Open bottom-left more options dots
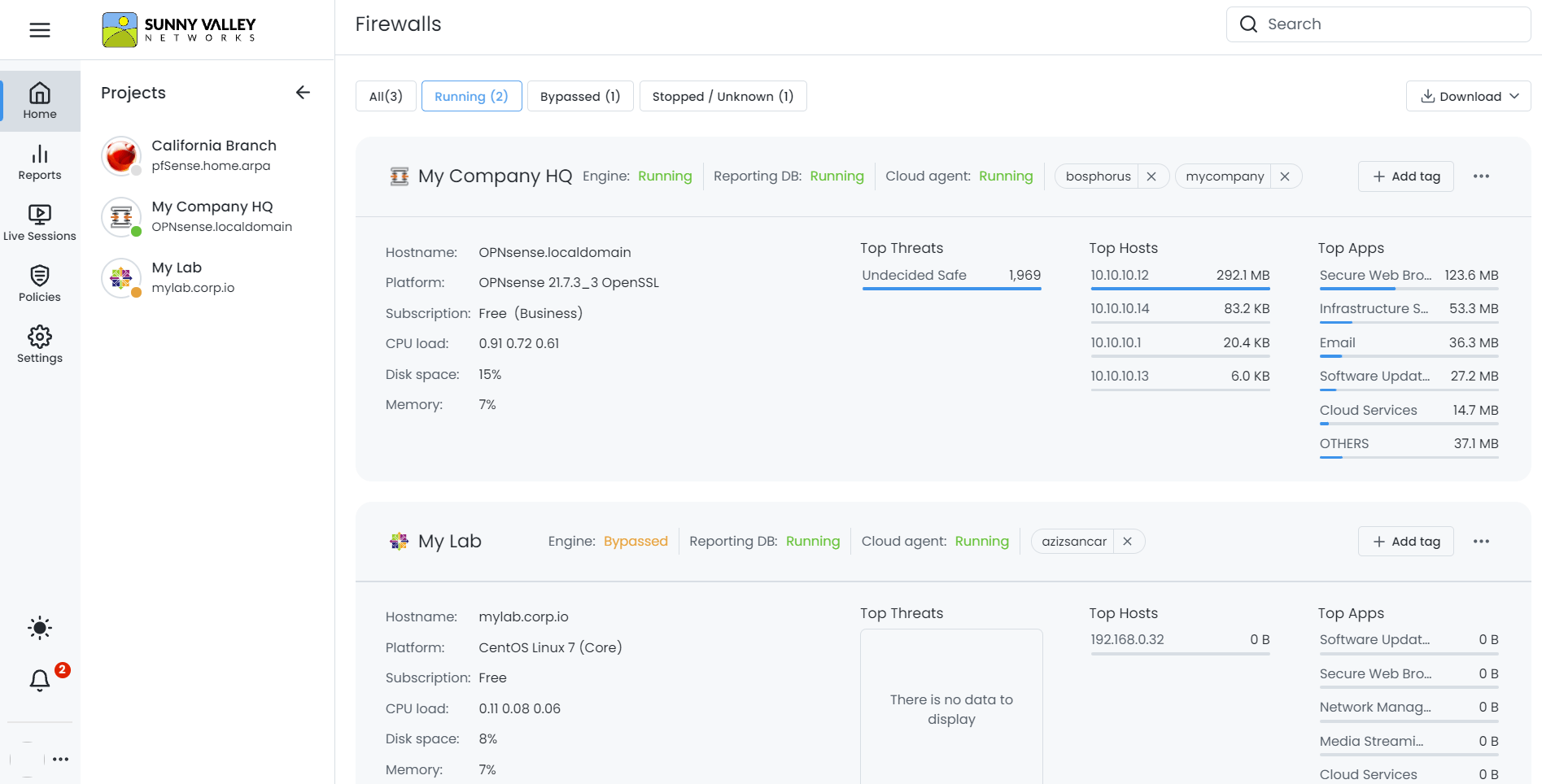Screen dimensions: 1542x784 pos(61,759)
